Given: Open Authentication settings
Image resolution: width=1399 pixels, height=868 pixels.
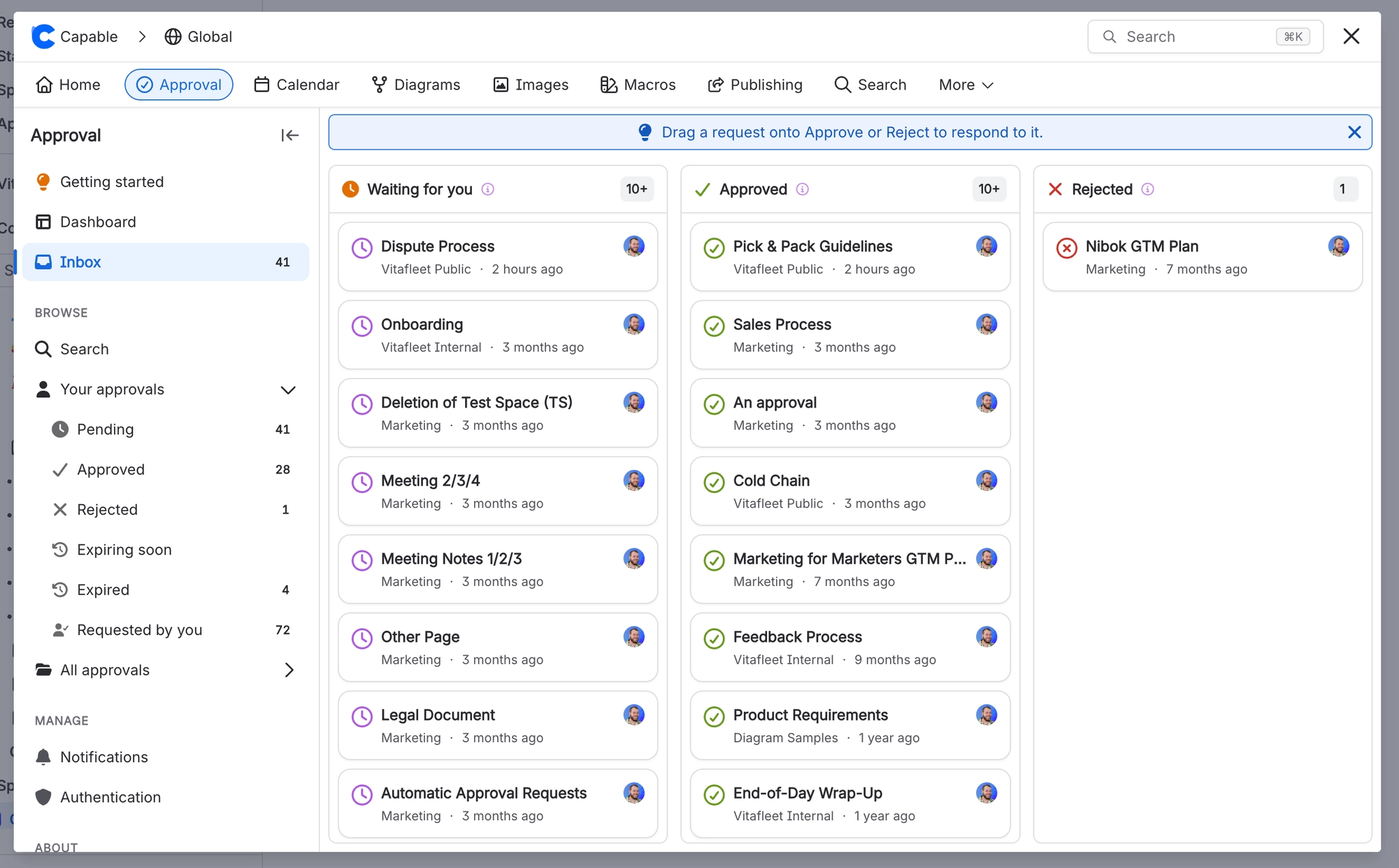Looking at the screenshot, I should tap(166, 797).
